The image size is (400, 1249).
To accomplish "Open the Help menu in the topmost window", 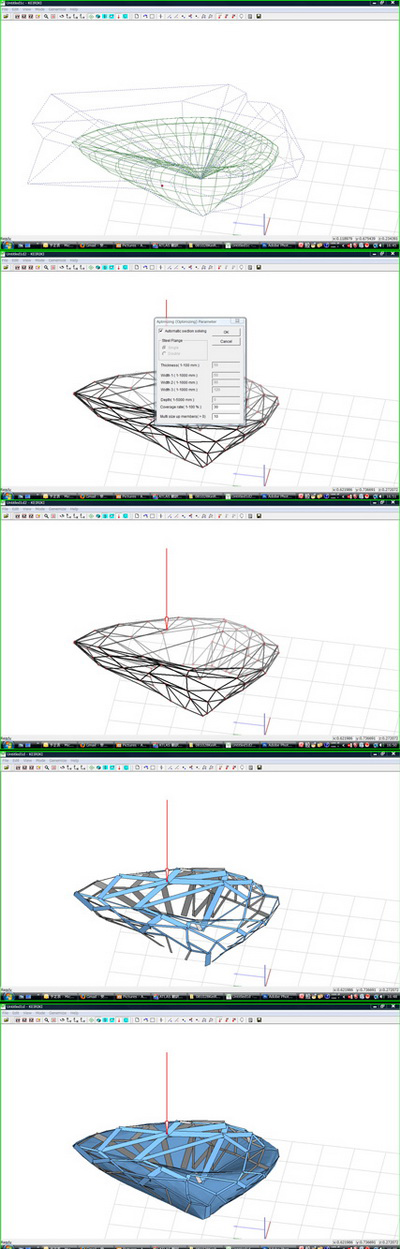I will [71, 9].
